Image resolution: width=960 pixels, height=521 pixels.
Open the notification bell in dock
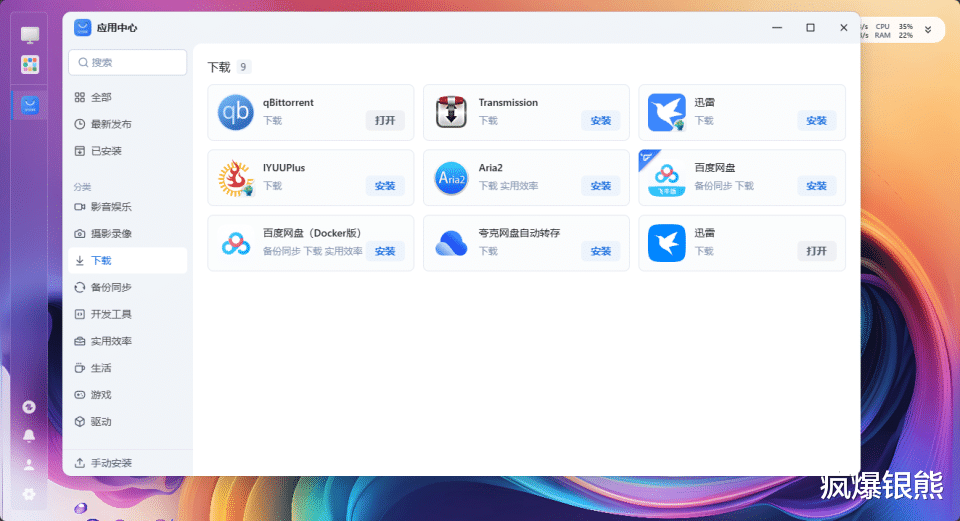pos(29,436)
